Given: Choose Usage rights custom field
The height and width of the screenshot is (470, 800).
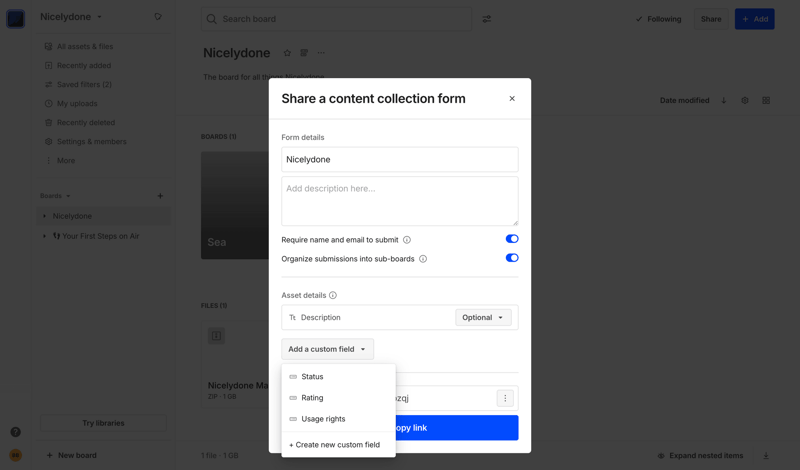Looking at the screenshot, I should click(323, 419).
